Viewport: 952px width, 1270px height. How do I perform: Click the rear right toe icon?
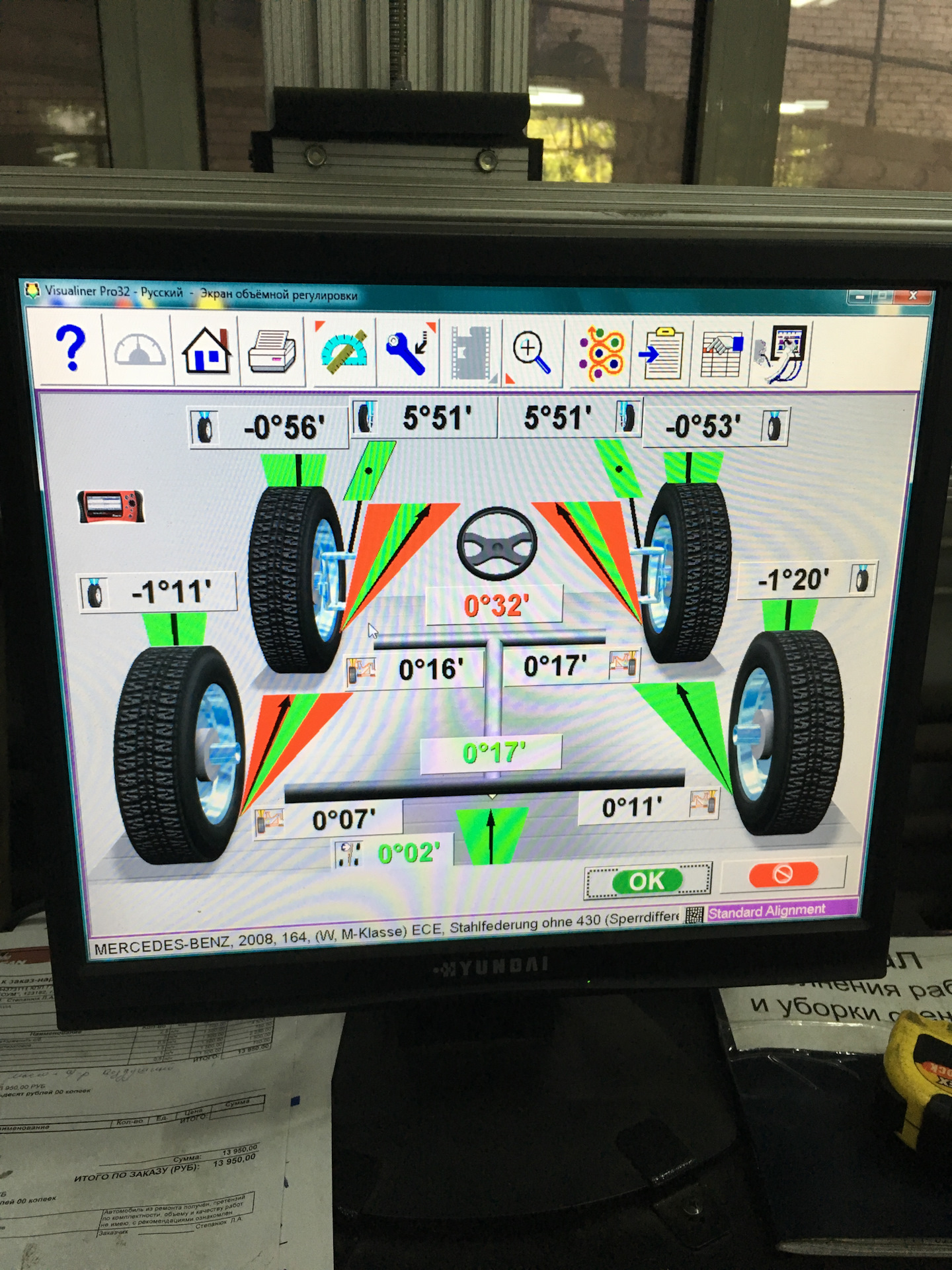tap(704, 804)
